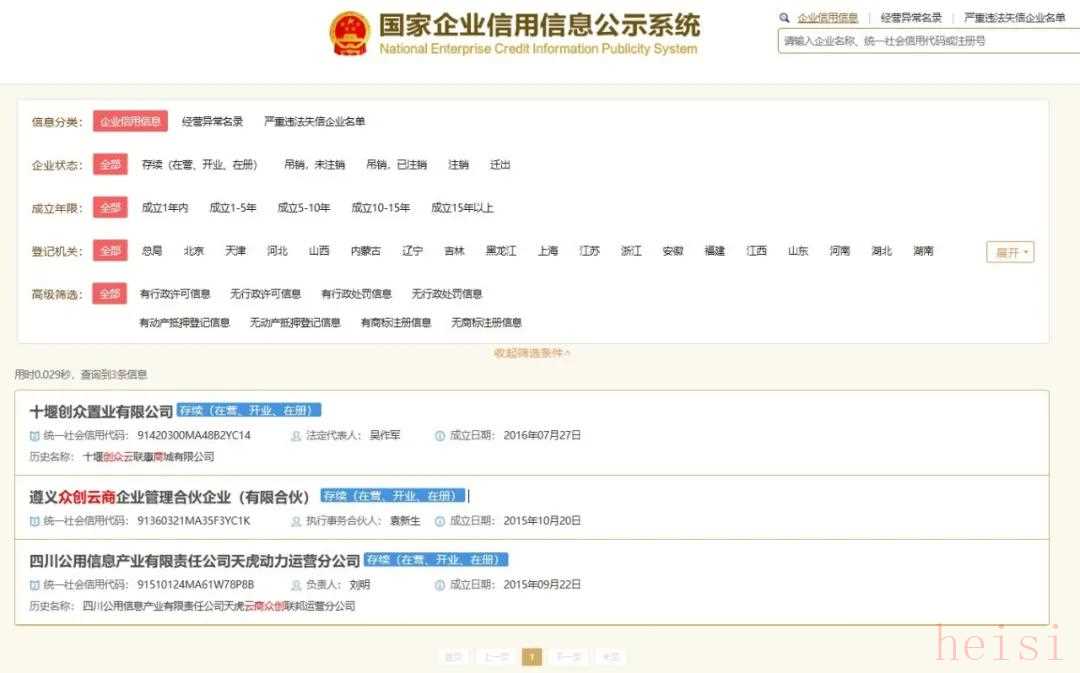Open 遵义众创云商企业管理合伙企业 result

[x=172, y=497]
